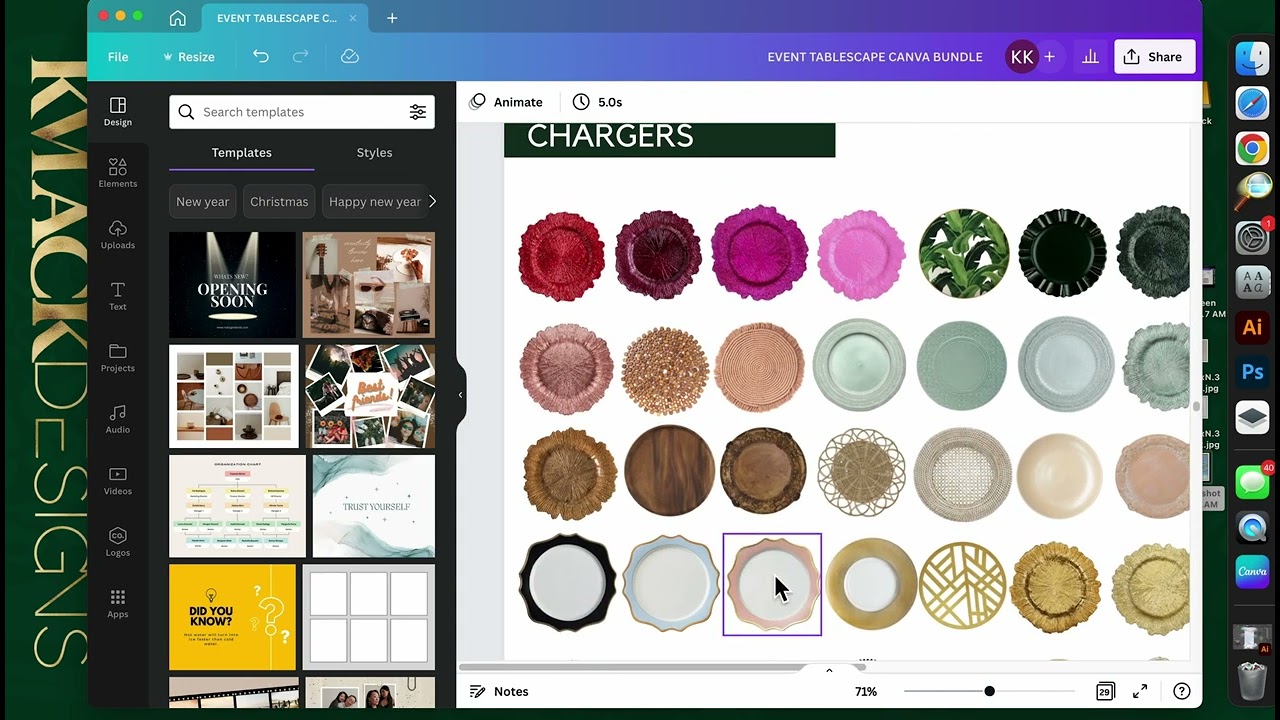Screen dimensions: 1280x720
Task: Open the help question mark
Action: pos(1181,691)
